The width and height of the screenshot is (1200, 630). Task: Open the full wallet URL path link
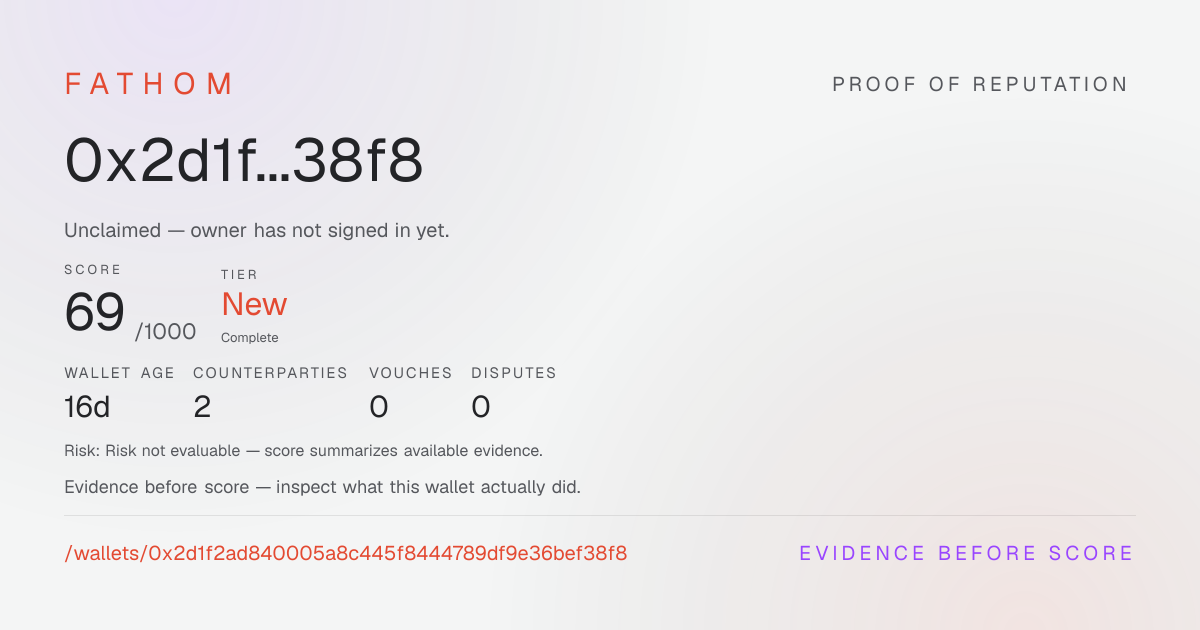(x=346, y=553)
